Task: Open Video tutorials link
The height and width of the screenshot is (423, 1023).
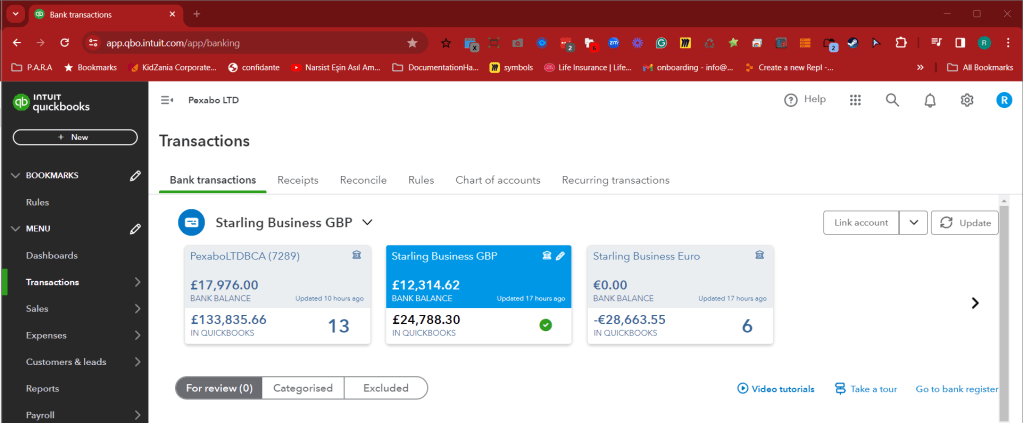Action: pos(776,389)
